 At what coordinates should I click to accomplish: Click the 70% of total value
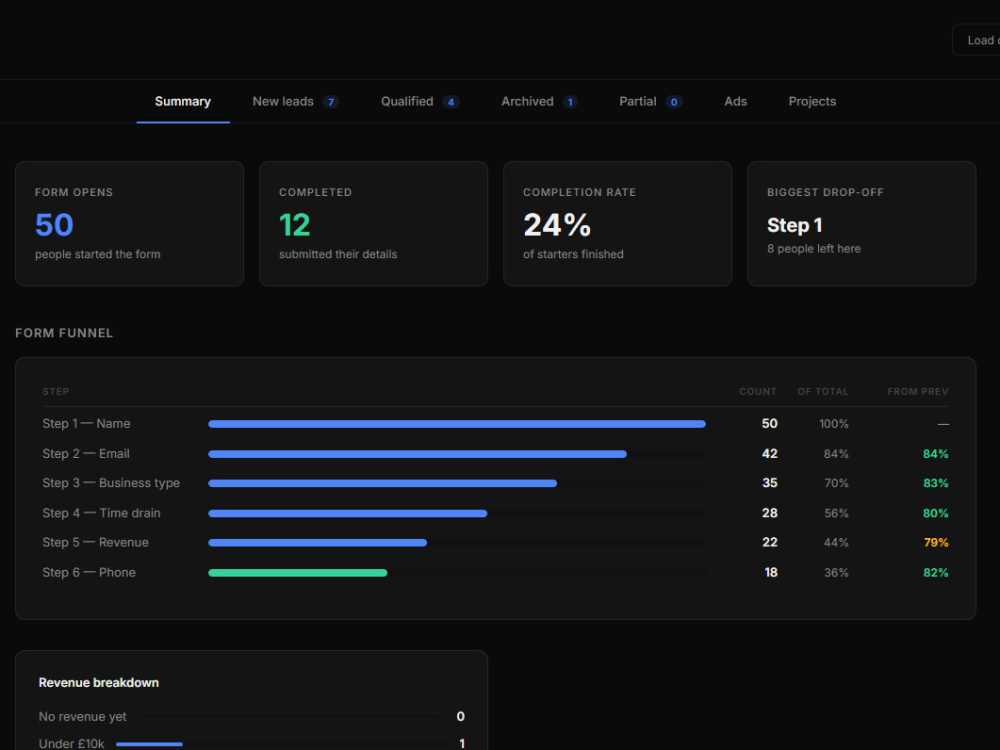(x=836, y=483)
